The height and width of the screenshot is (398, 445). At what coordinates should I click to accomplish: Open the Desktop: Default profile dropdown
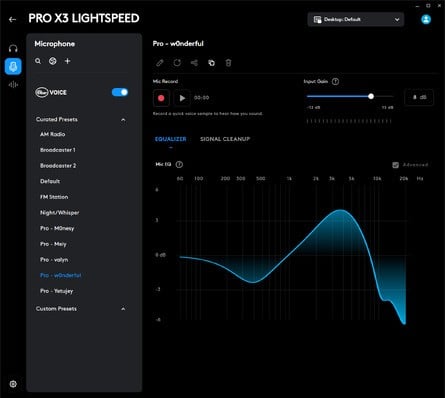pyautogui.click(x=356, y=19)
